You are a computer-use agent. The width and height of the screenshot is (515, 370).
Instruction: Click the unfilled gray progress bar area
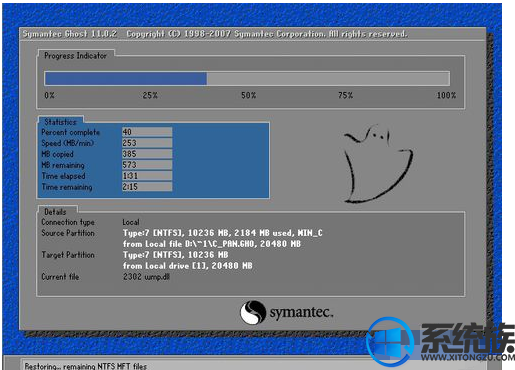tap(328, 79)
